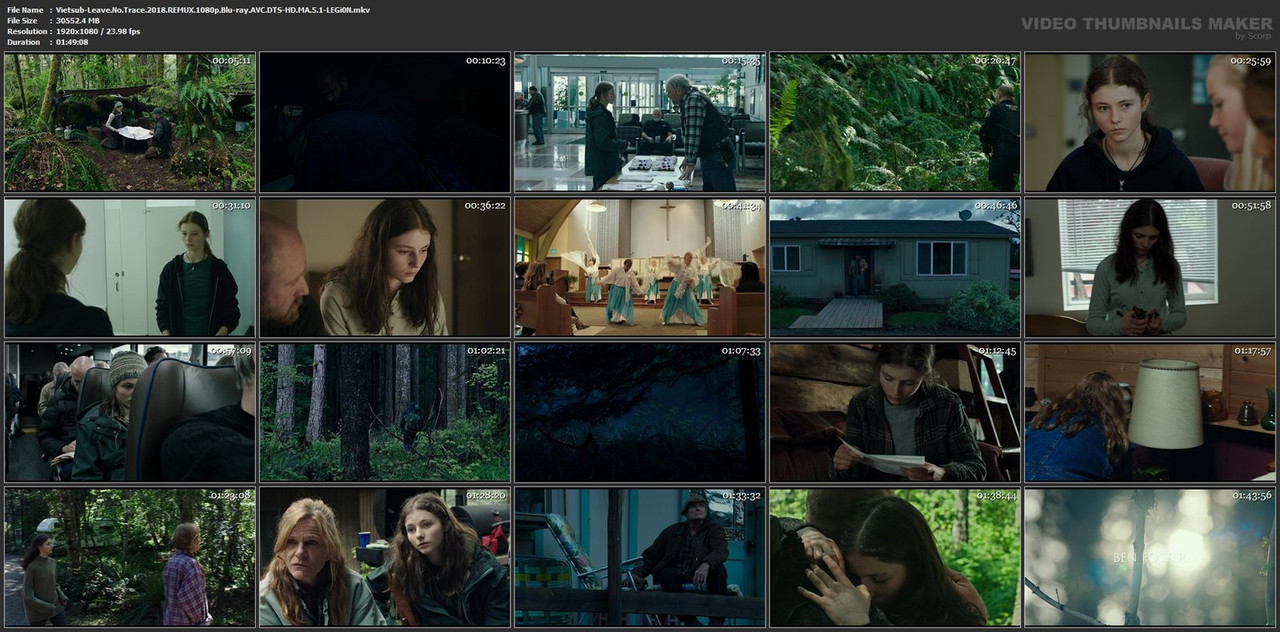Click the file size value 30552.4 MB
Screen dimensions: 1280x632
point(78,21)
